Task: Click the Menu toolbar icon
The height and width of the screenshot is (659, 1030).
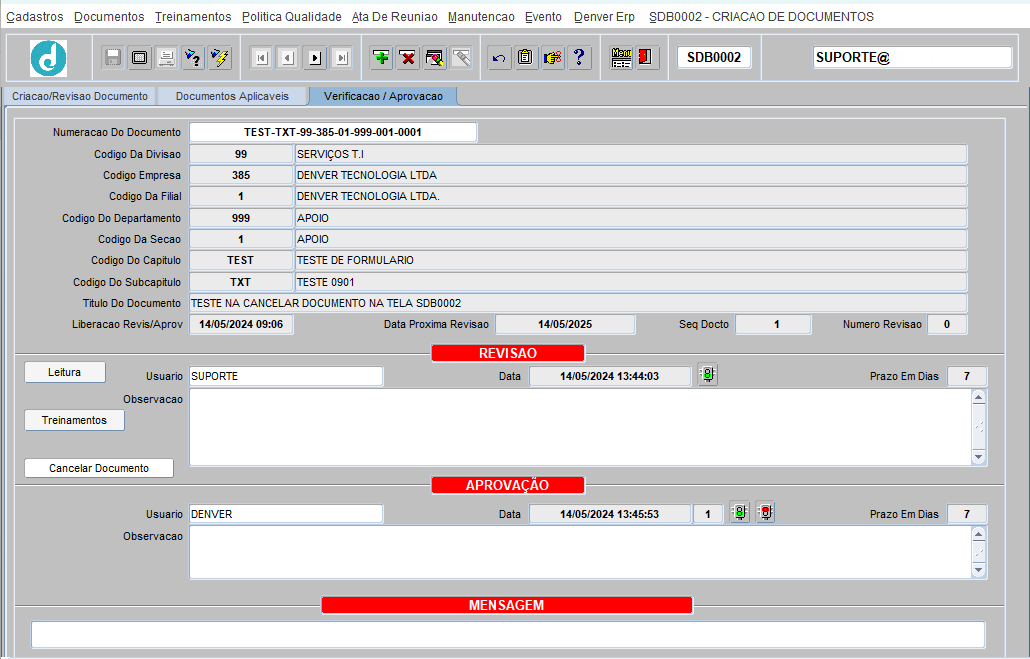Action: click(x=621, y=58)
